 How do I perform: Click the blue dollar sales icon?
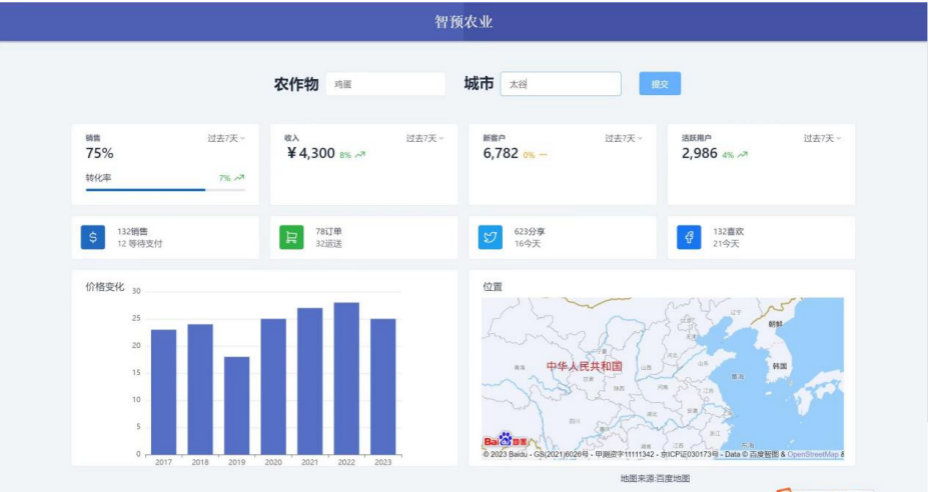[x=93, y=237]
